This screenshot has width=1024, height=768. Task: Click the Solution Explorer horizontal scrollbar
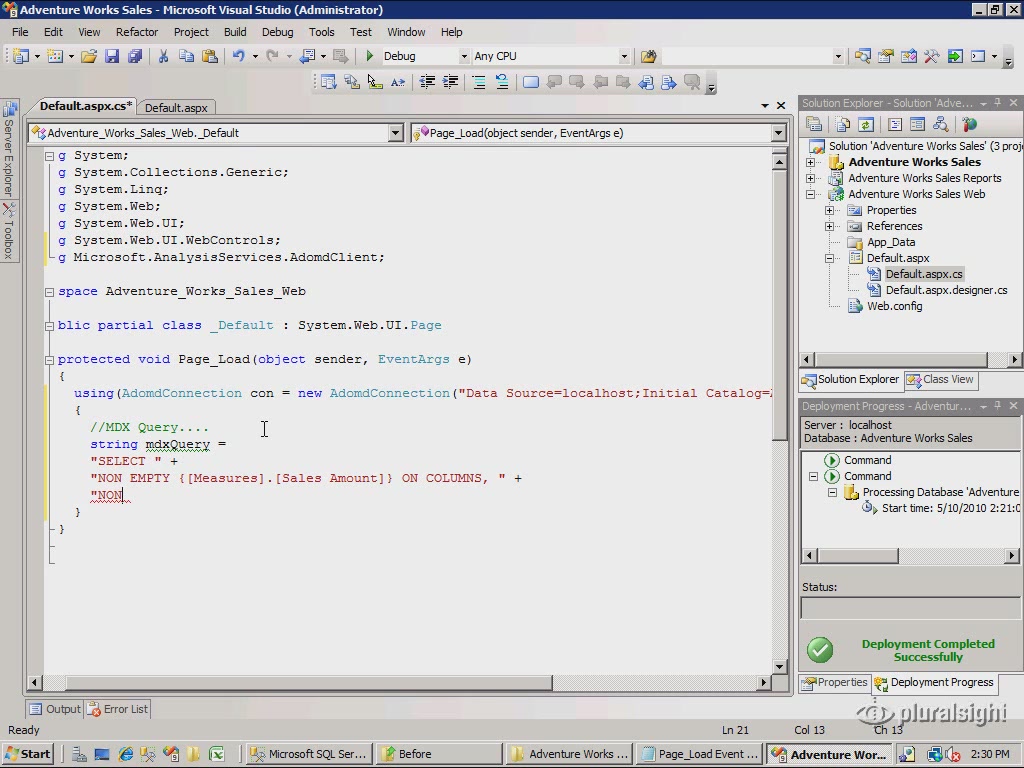[910, 360]
